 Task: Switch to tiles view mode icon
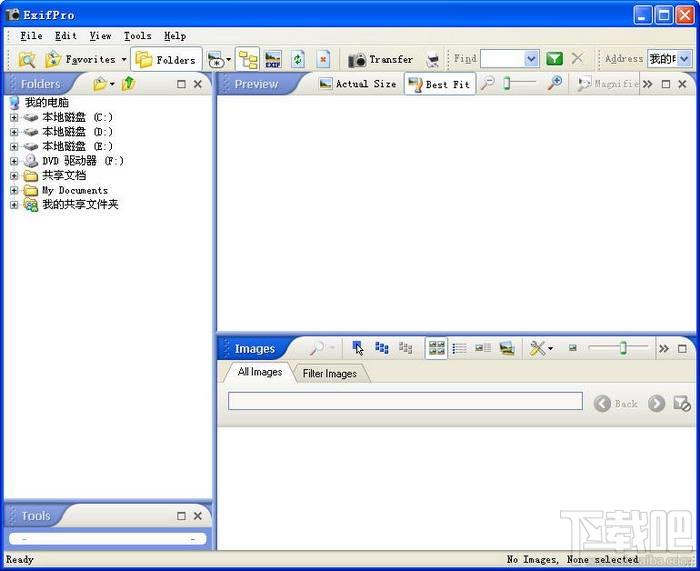coord(483,348)
